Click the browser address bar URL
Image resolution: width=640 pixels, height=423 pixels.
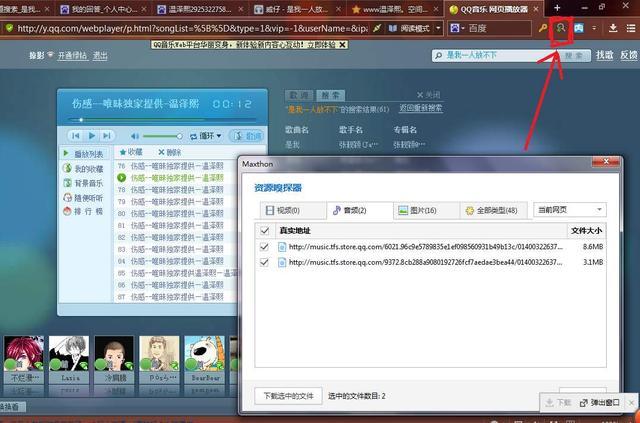click(x=192, y=28)
